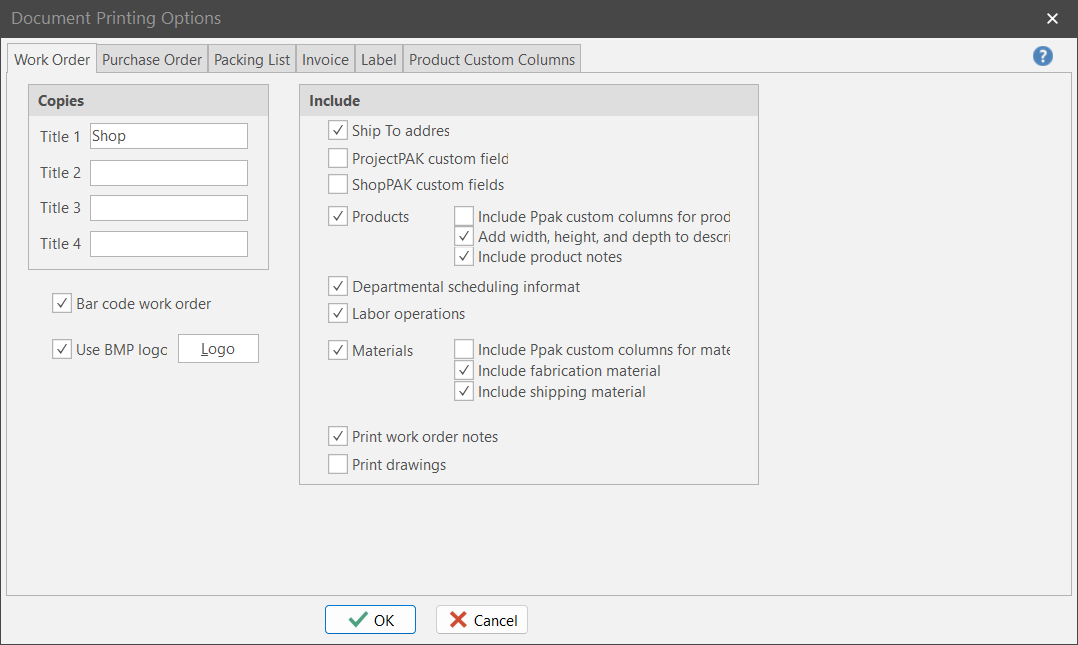Uncheck the Use BMP logo option
Screen dimensions: 1078x645
[x=62, y=350]
